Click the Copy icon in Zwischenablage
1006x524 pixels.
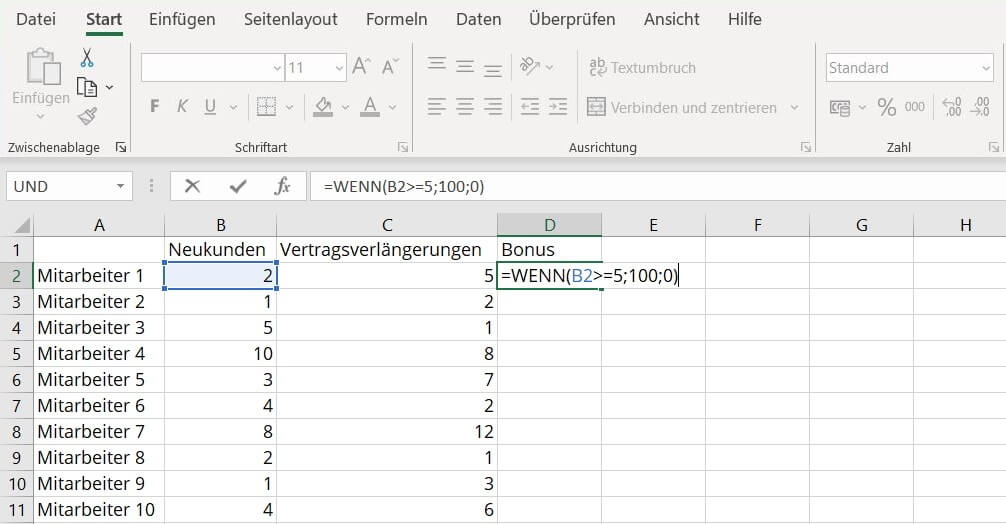[87, 87]
